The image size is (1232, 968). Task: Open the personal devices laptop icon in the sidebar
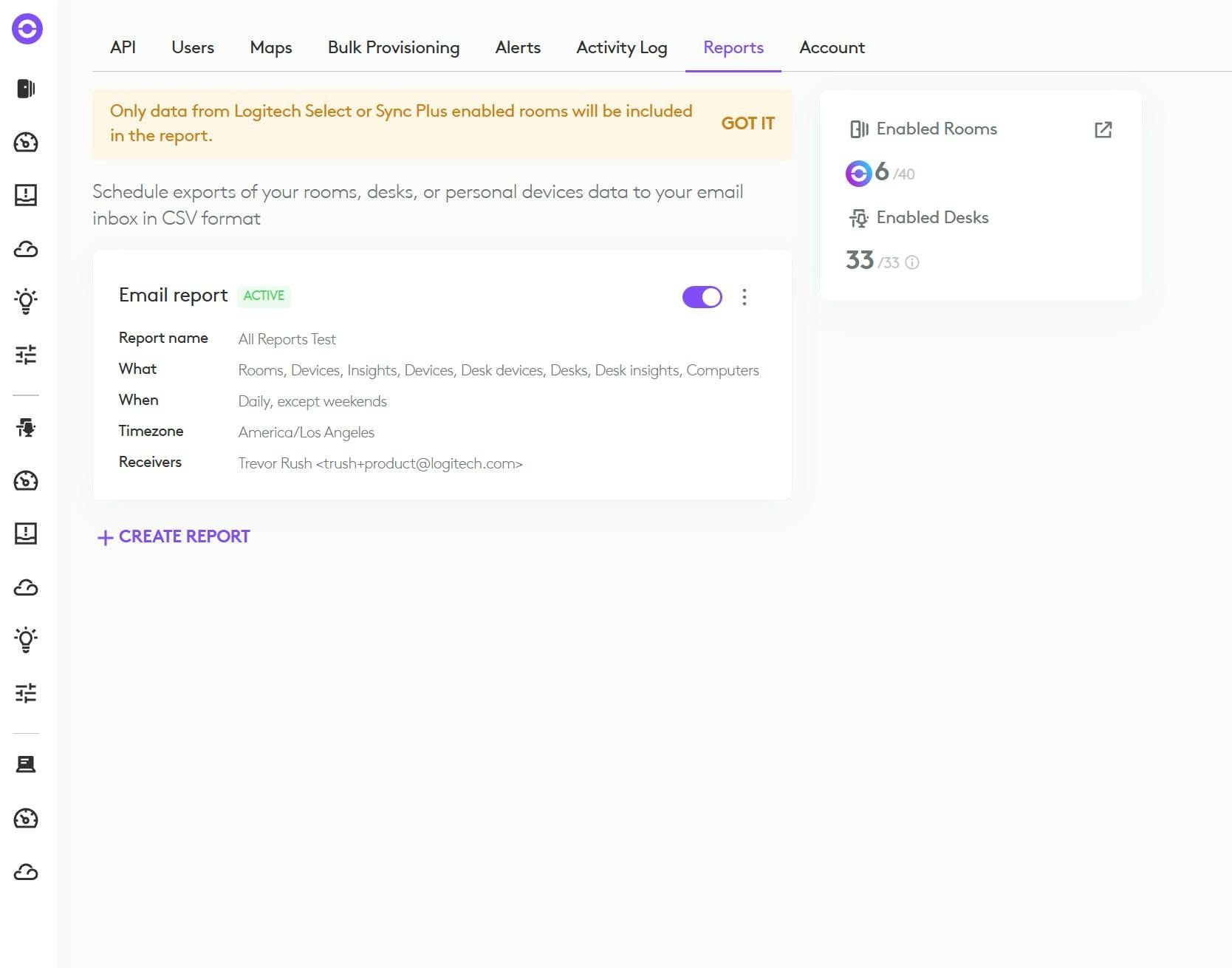26,765
